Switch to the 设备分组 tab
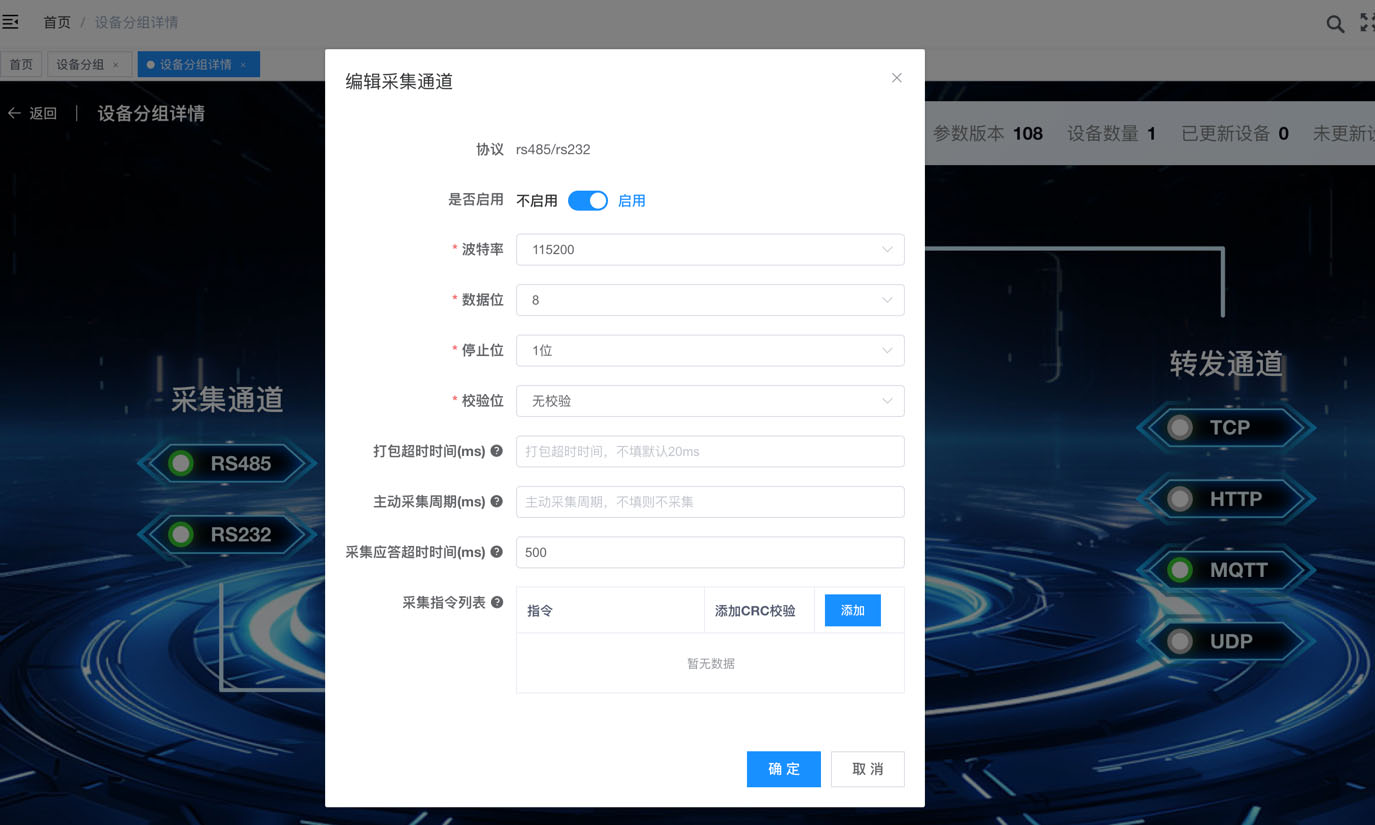This screenshot has width=1375, height=825. coord(80,65)
